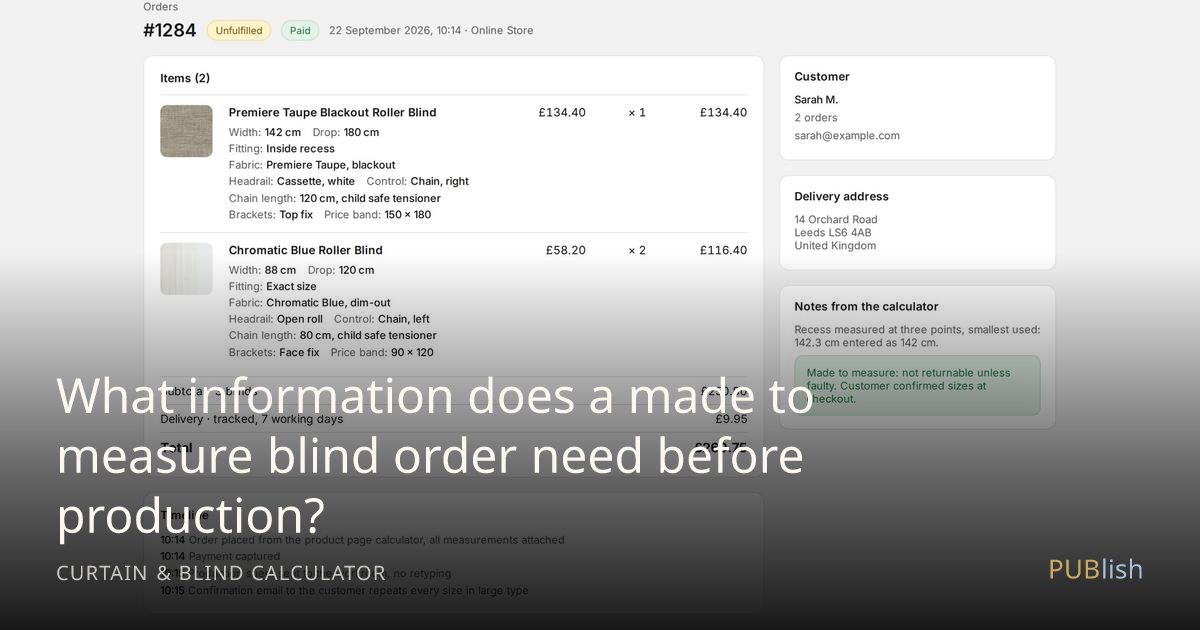Select 'Fabric: Chromatic Blue, dim-out' line
1200x630 pixels.
click(x=310, y=303)
